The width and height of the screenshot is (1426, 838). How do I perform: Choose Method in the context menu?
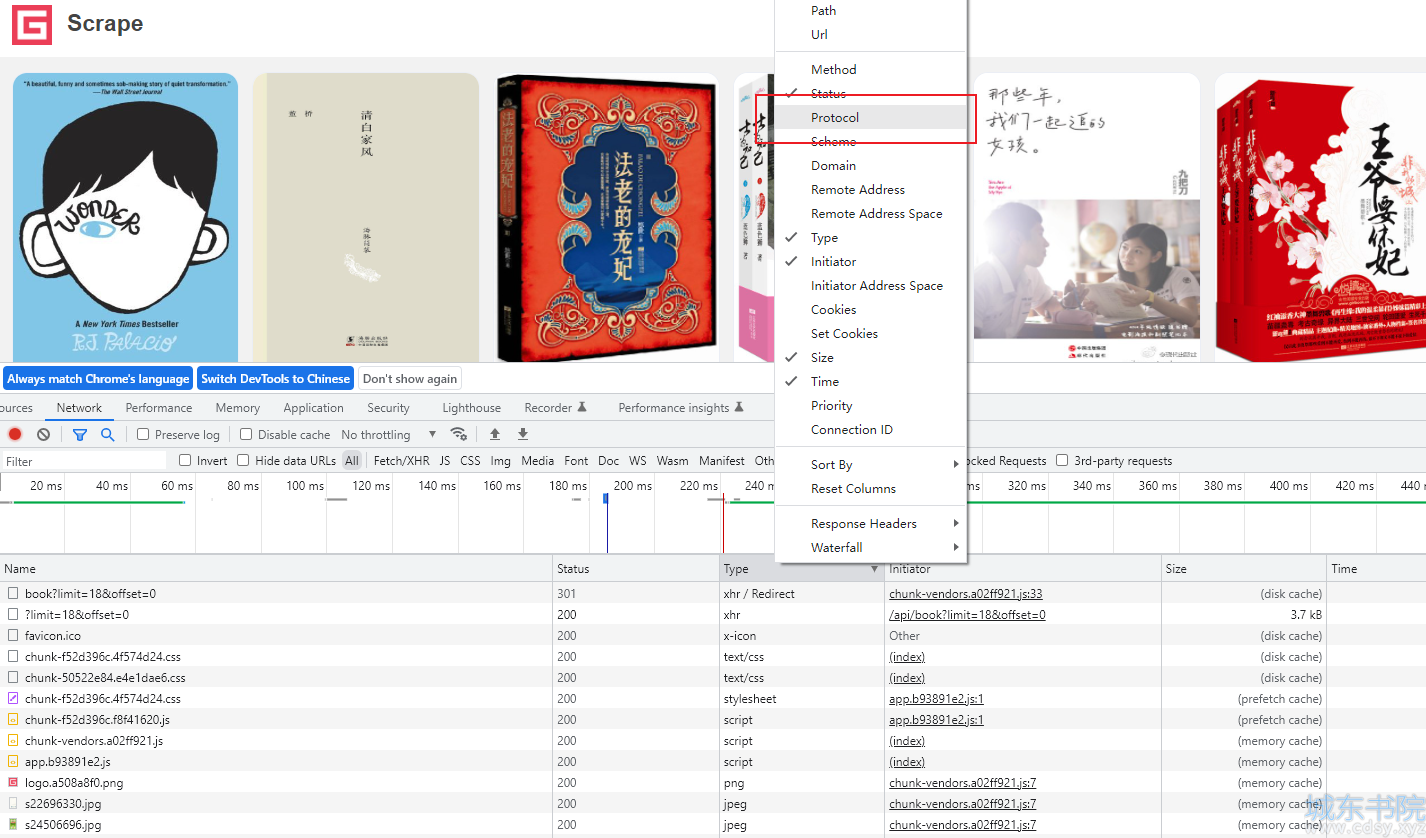pyautogui.click(x=871, y=69)
